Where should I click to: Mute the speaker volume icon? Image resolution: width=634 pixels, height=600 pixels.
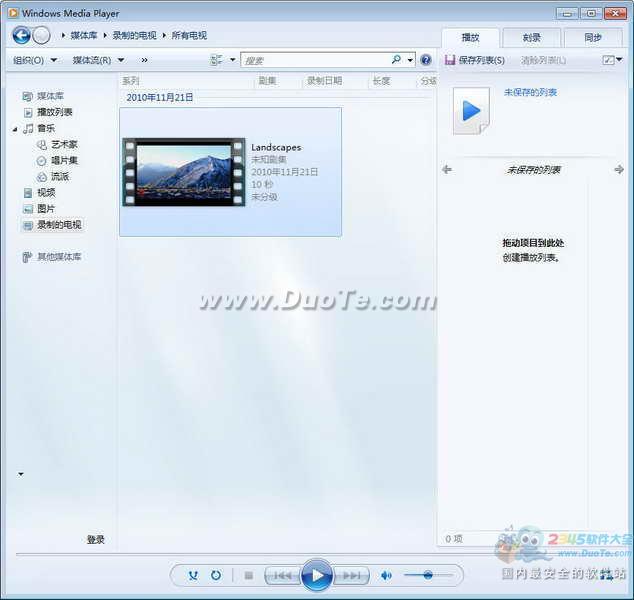pos(386,575)
